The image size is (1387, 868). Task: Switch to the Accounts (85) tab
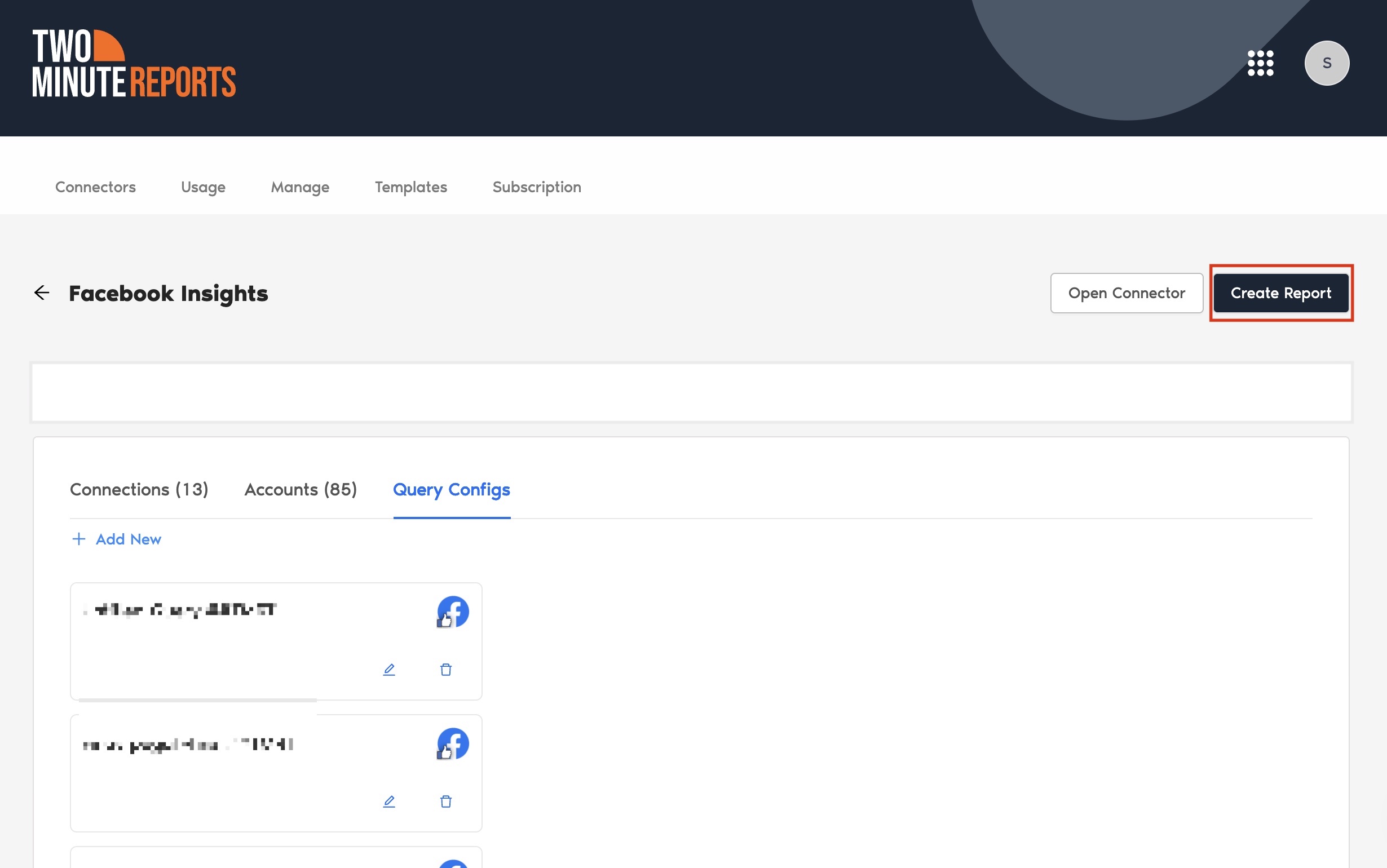[x=301, y=490]
